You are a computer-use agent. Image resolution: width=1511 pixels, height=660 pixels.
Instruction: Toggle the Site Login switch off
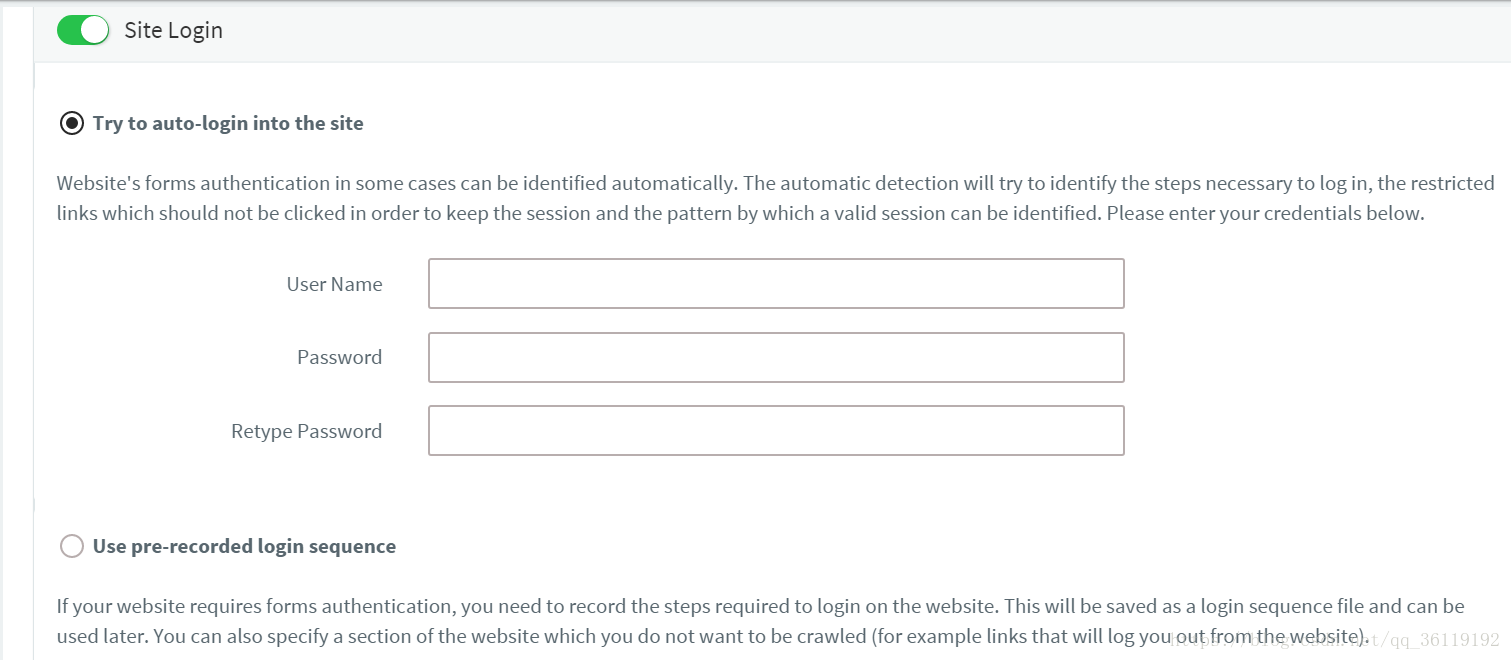[x=83, y=30]
